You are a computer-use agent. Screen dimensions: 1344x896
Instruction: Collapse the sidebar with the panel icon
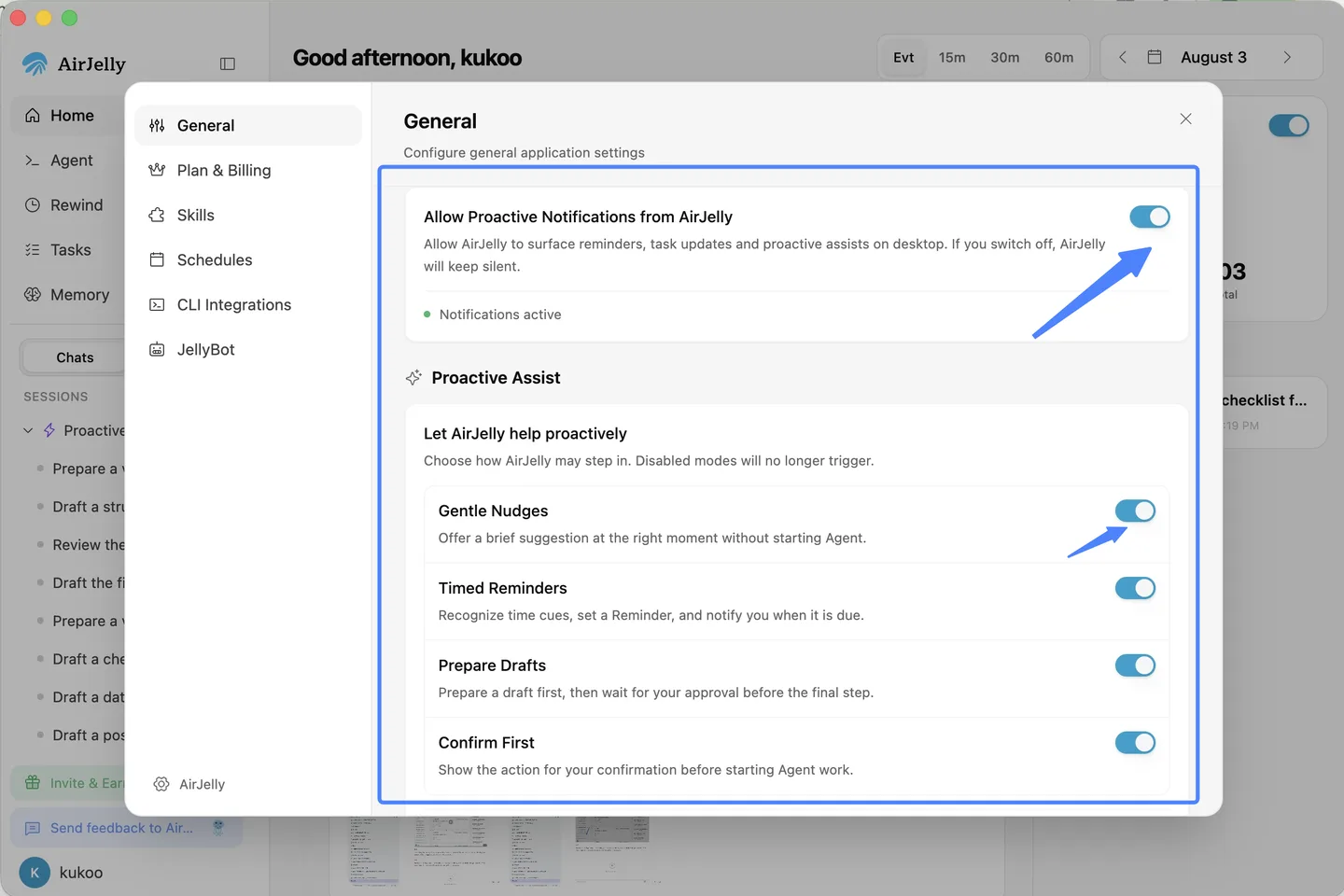click(227, 63)
